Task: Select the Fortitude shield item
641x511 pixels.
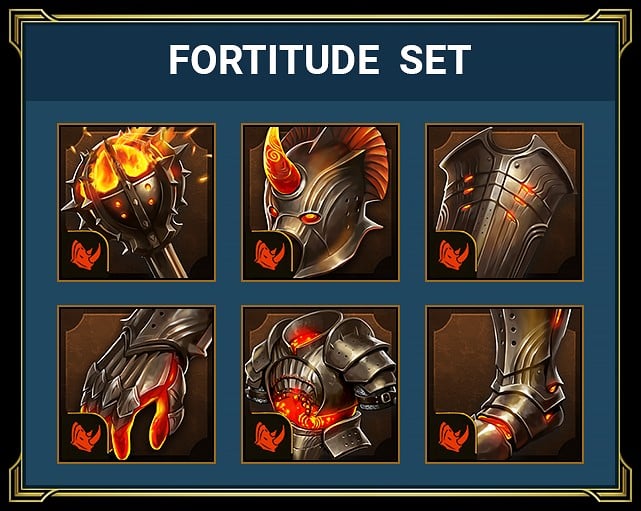Action: [x=504, y=202]
